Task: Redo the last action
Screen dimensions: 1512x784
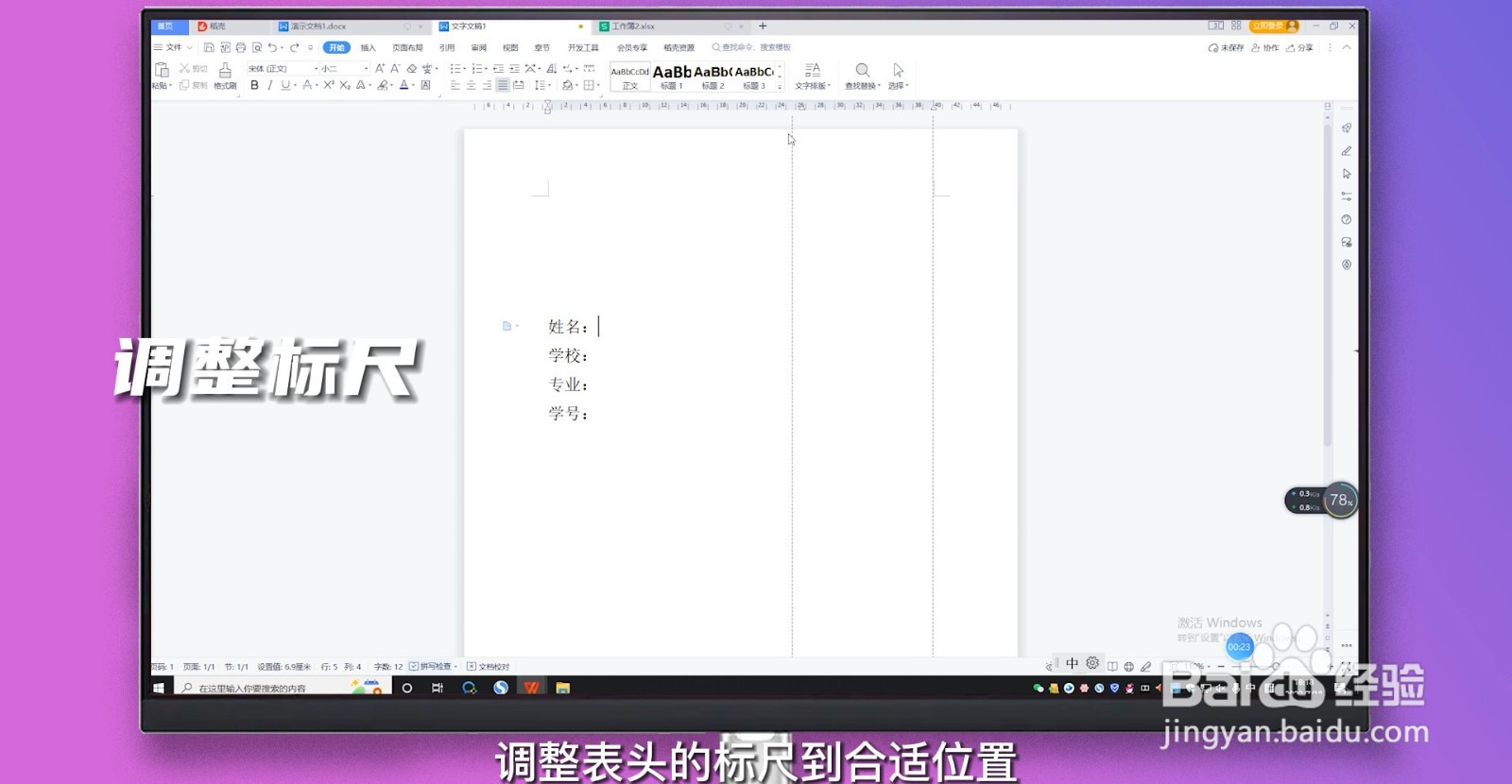Action: 294,47
